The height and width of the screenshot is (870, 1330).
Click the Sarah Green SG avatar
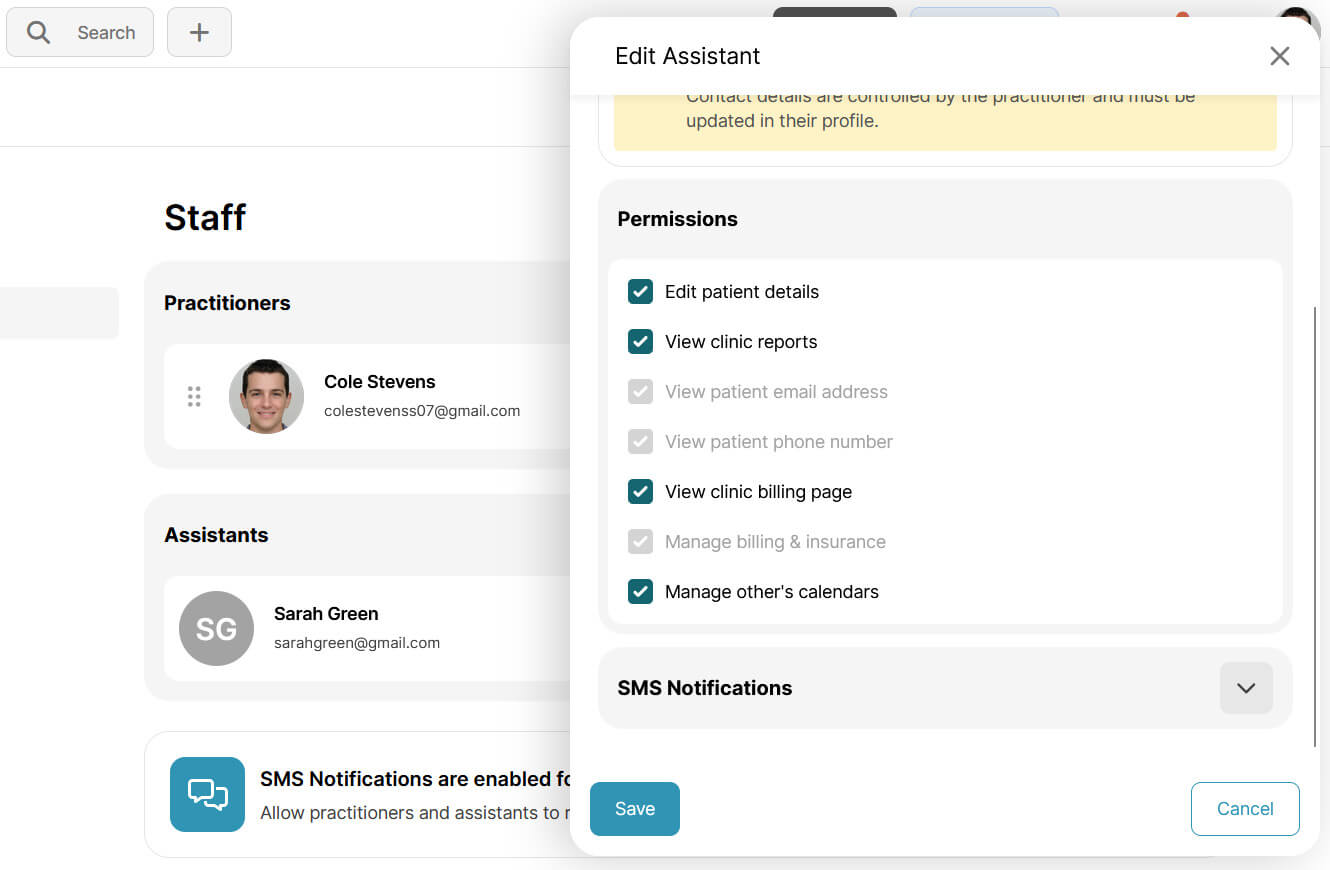coord(216,629)
